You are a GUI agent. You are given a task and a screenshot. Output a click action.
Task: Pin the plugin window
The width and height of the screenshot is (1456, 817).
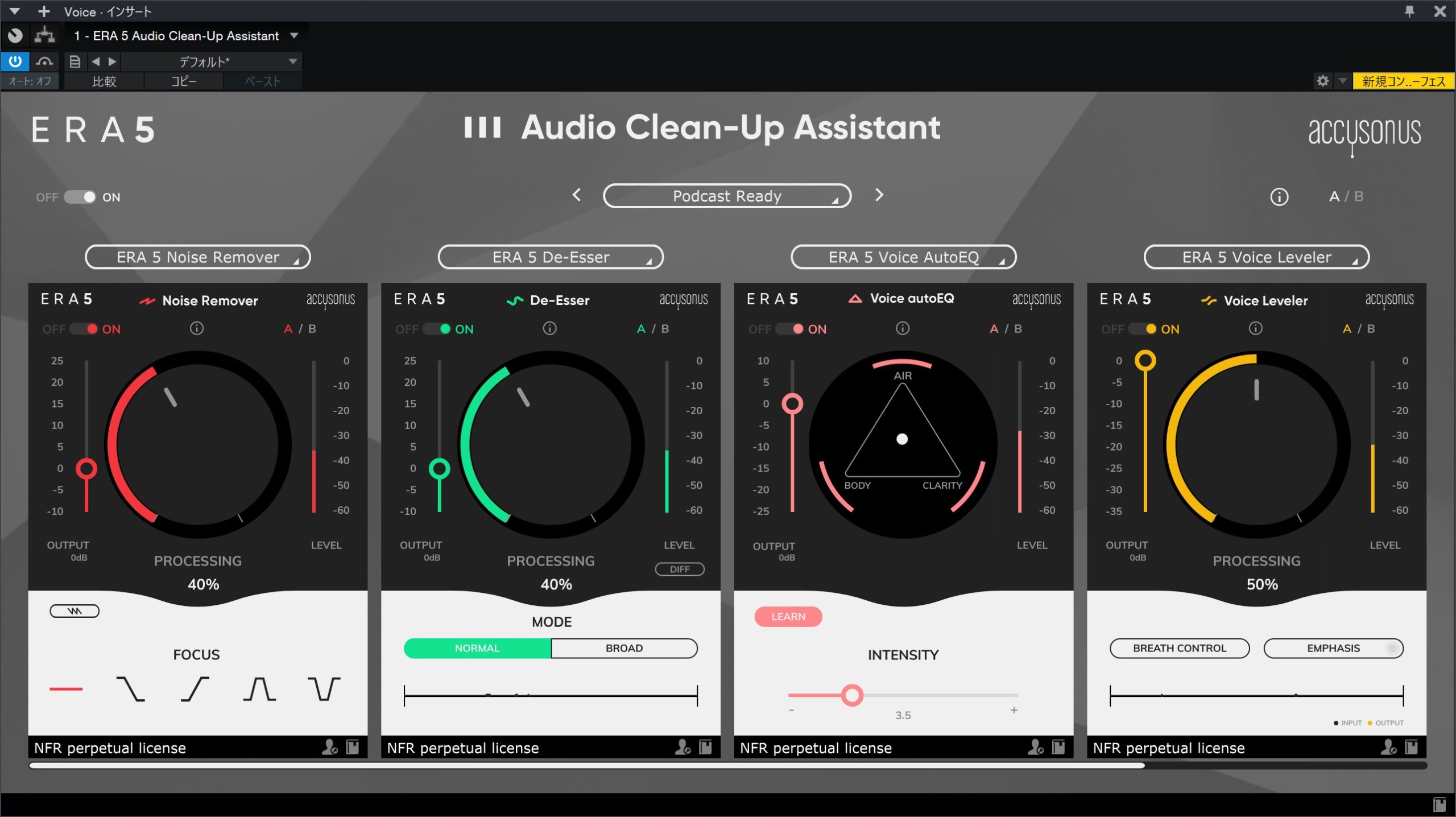coord(1409,11)
